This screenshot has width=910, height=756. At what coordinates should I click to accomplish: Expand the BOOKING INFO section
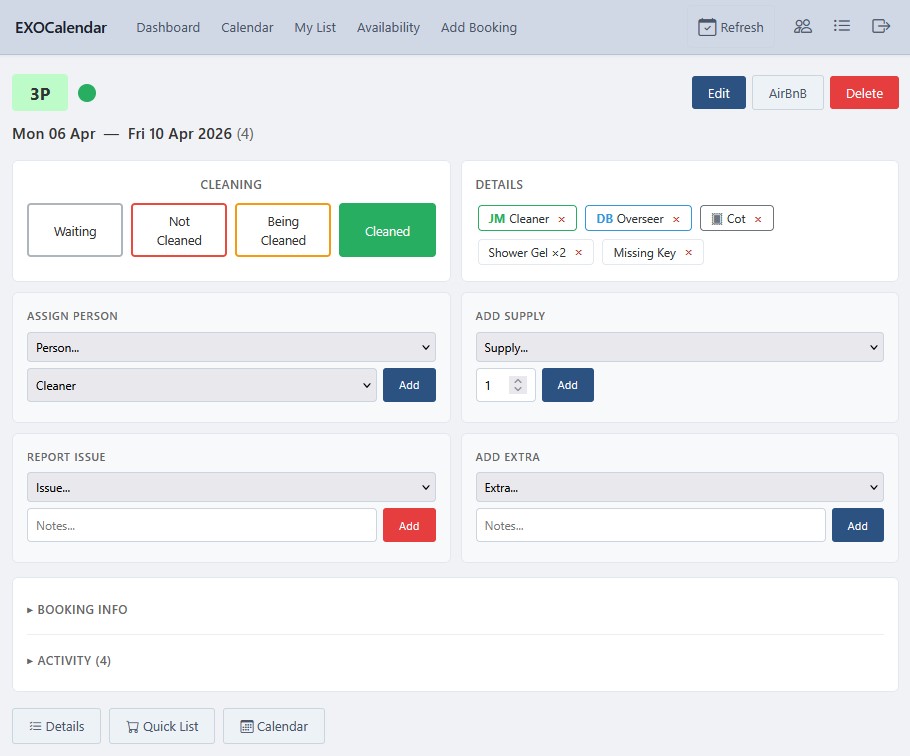point(83,609)
